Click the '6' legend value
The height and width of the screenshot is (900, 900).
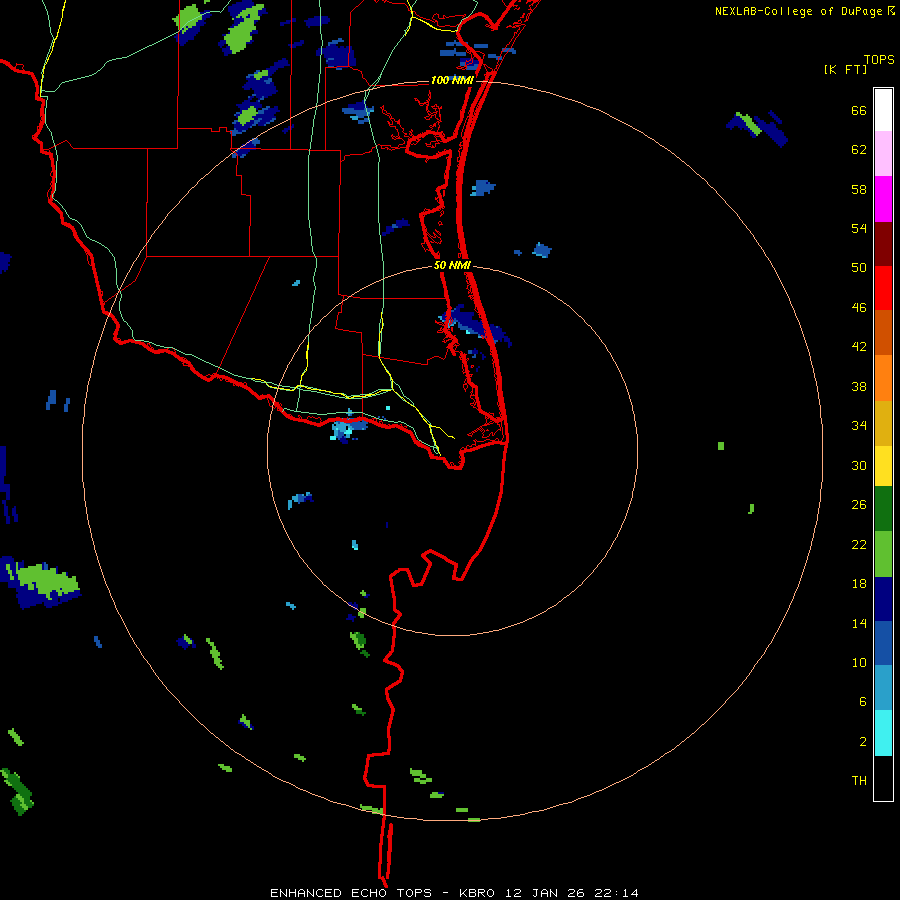point(863,701)
